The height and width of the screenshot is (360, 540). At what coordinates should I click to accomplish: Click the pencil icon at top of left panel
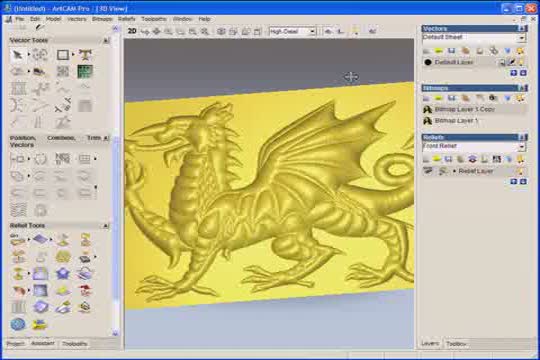click(39, 28)
